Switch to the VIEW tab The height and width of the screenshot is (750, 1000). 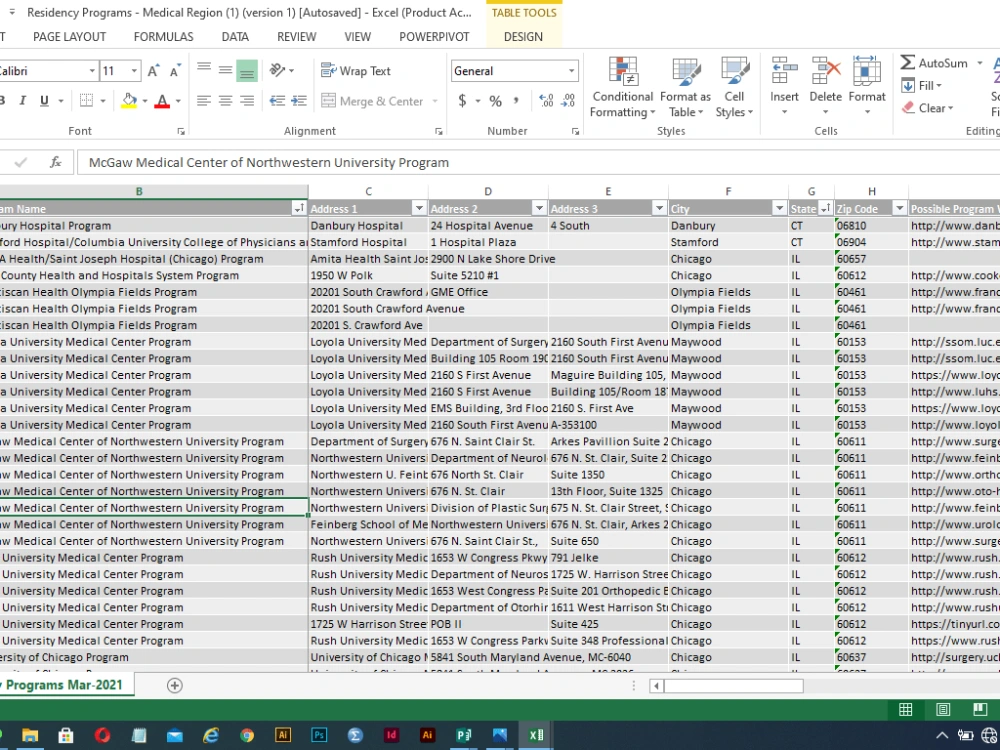coord(358,37)
